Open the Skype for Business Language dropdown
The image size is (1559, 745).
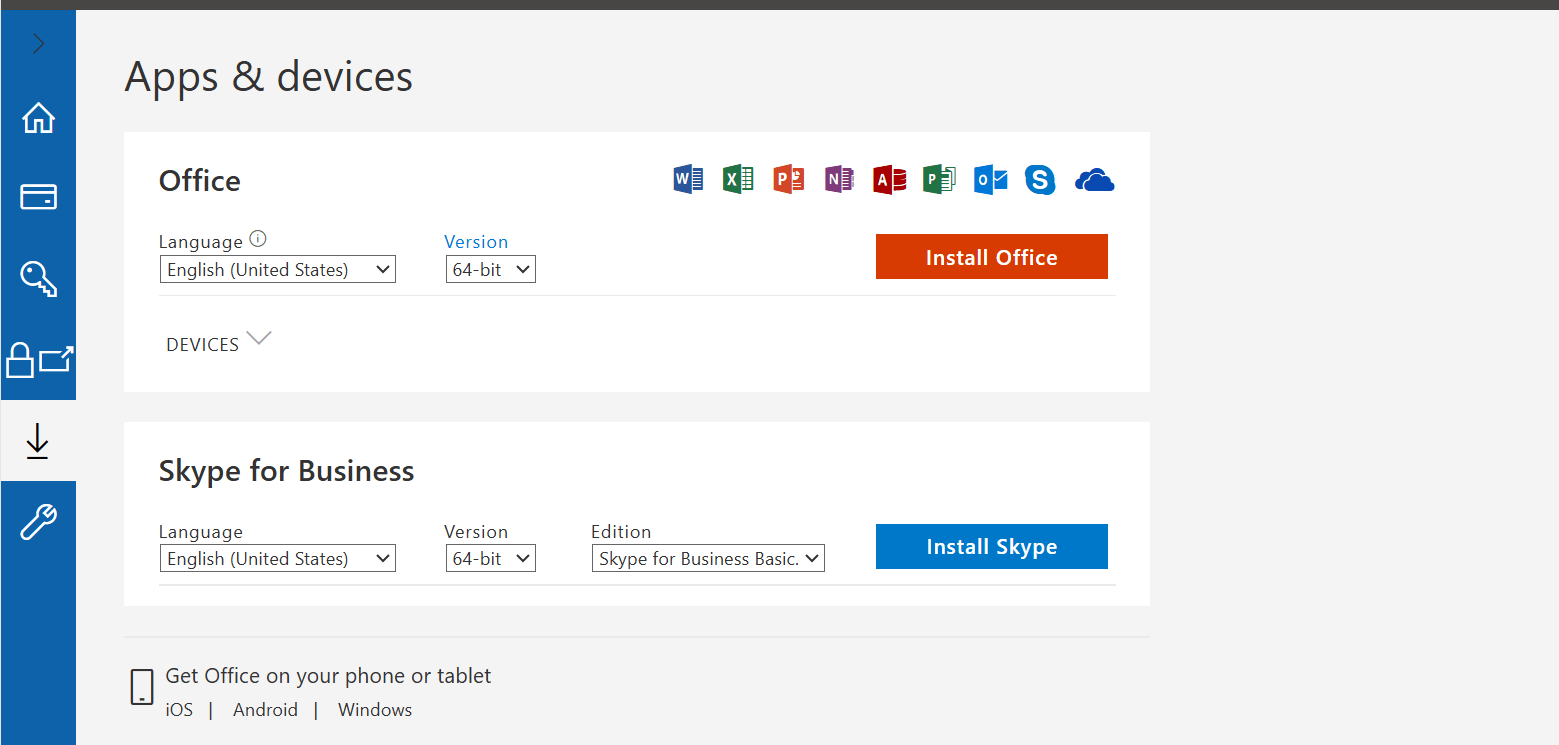278,559
